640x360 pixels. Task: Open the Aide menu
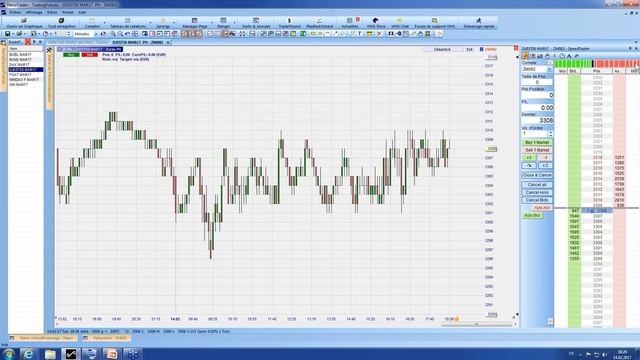82,12
